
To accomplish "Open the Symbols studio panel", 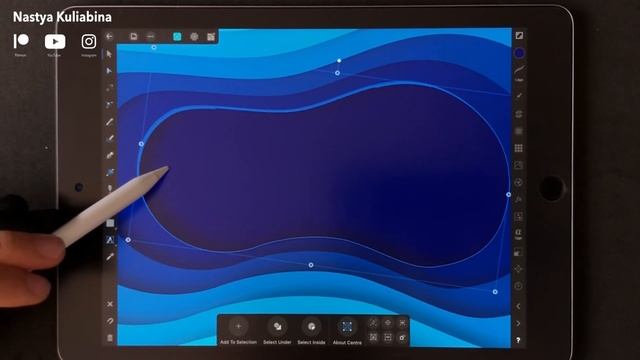I will click(x=518, y=216).
